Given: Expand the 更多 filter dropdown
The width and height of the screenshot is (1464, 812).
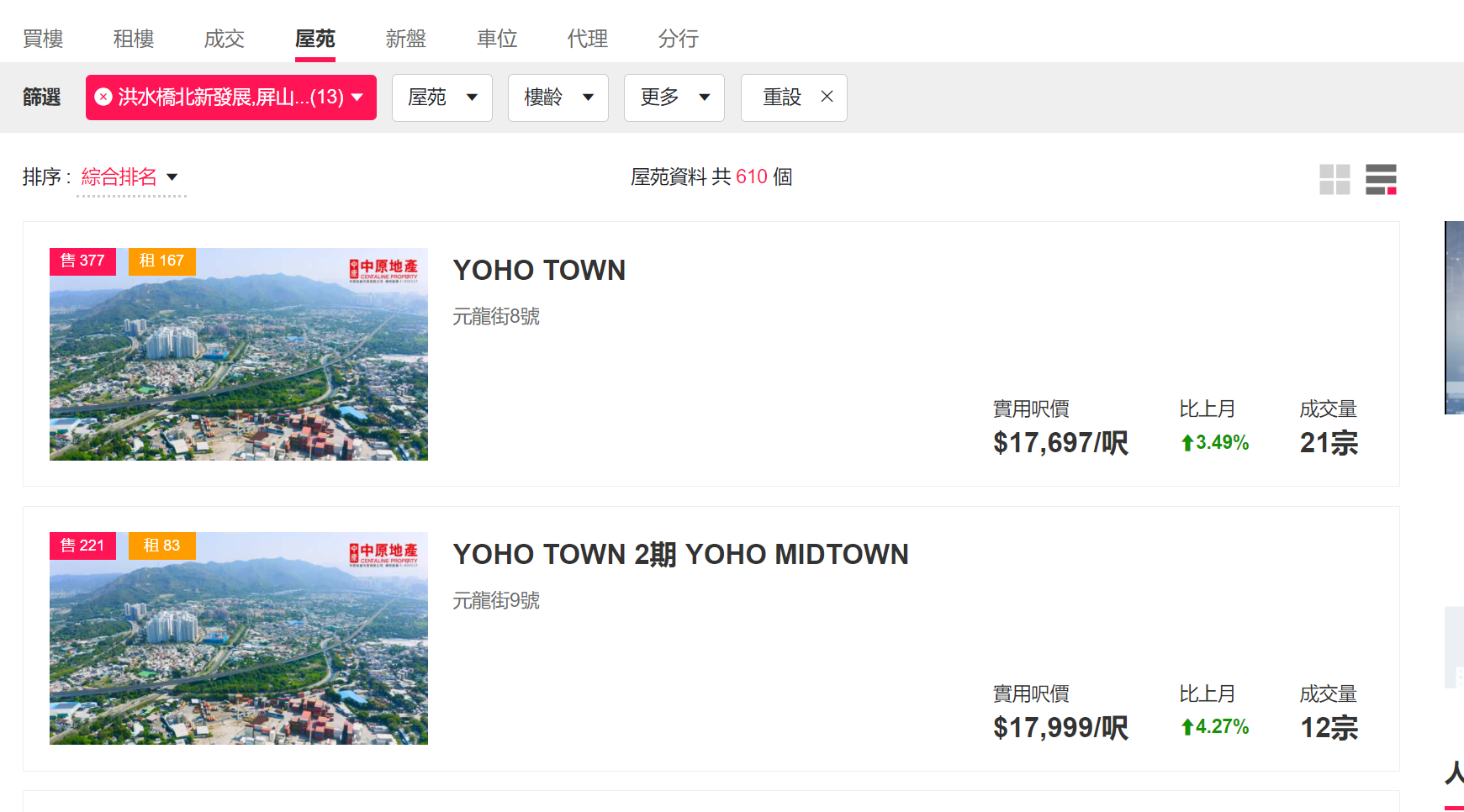Looking at the screenshot, I should click(674, 98).
